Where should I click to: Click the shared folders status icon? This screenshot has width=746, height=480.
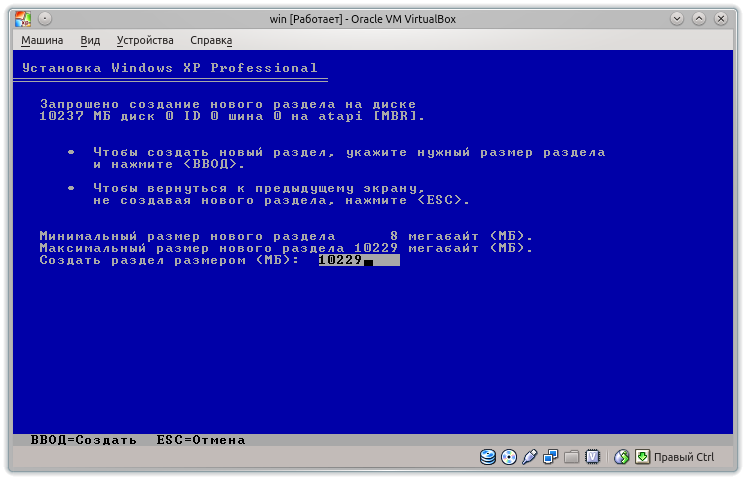click(571, 457)
